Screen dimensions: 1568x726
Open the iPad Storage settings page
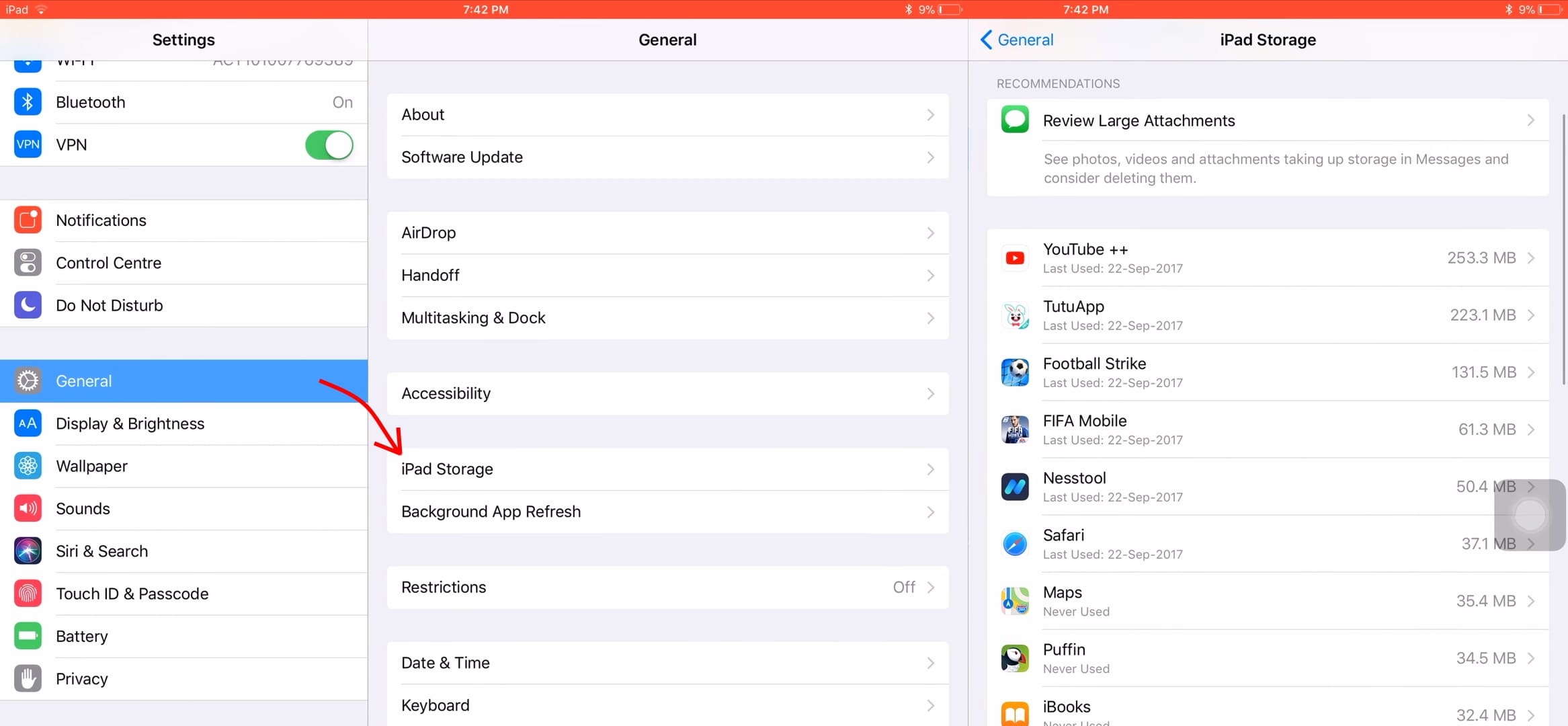tap(667, 468)
